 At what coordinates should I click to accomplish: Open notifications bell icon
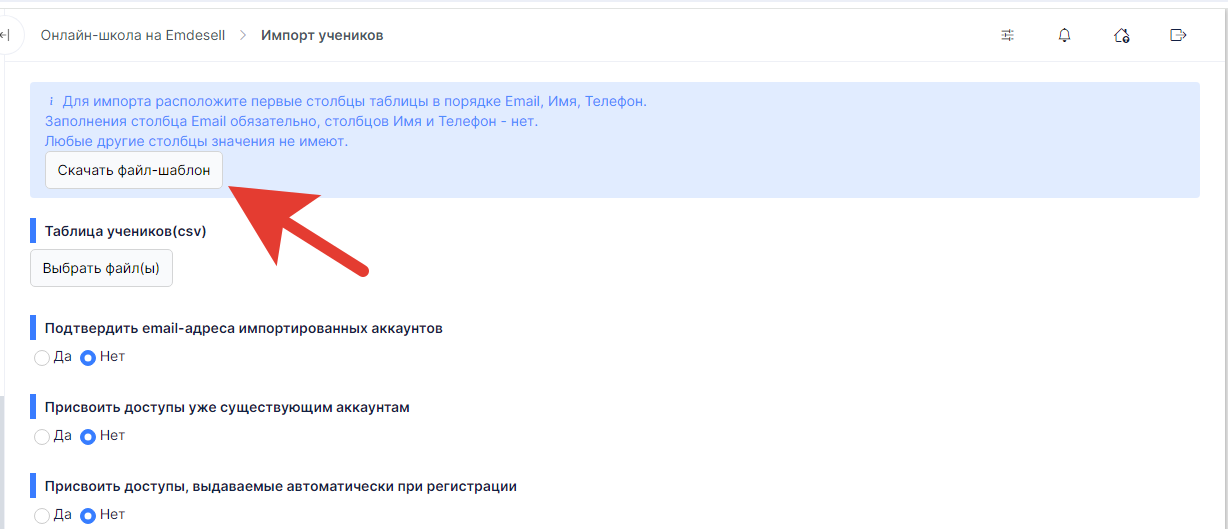tap(1064, 36)
